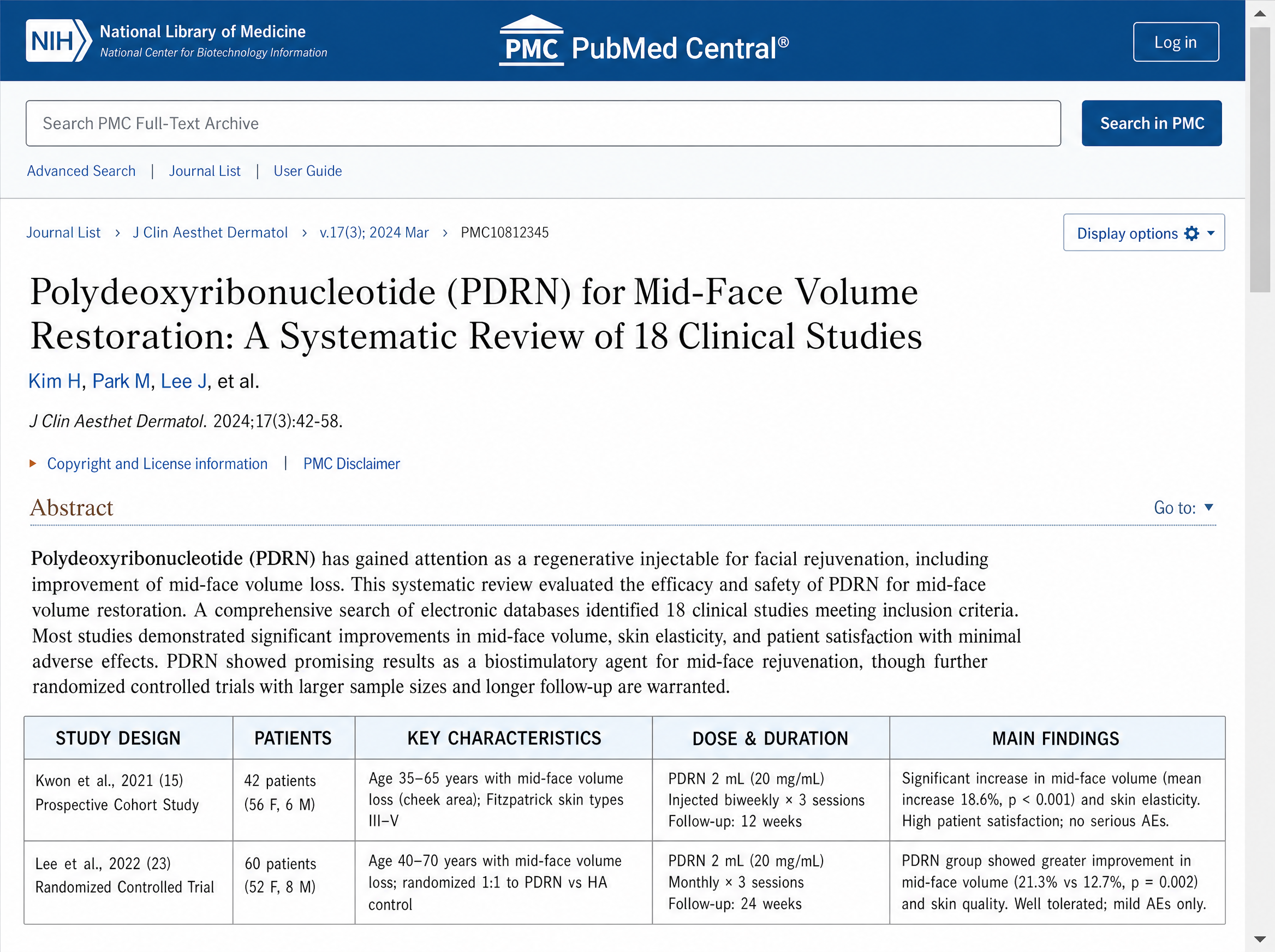
Task: Click the Abstract section heading
Action: tap(72, 508)
